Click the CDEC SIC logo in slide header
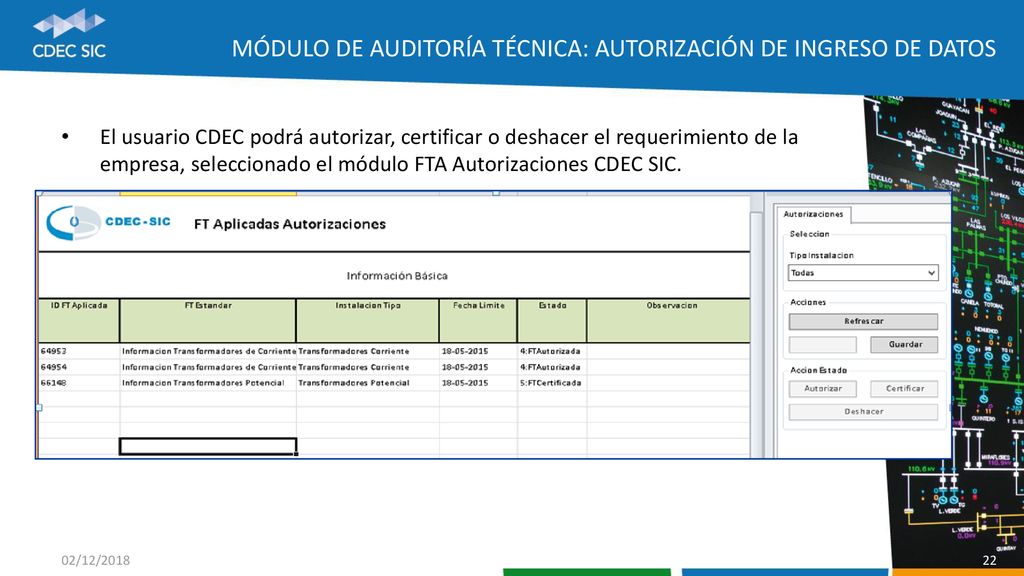 click(x=69, y=33)
